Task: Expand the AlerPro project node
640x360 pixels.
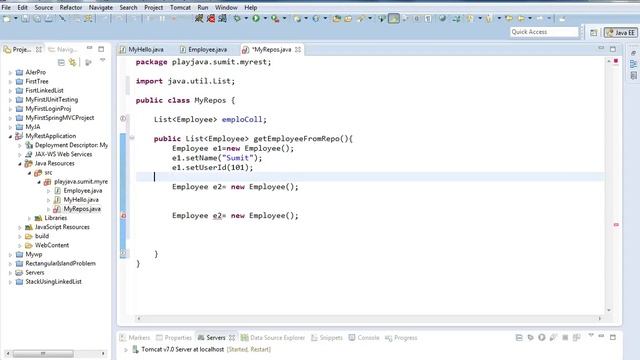Action: [x=10, y=72]
